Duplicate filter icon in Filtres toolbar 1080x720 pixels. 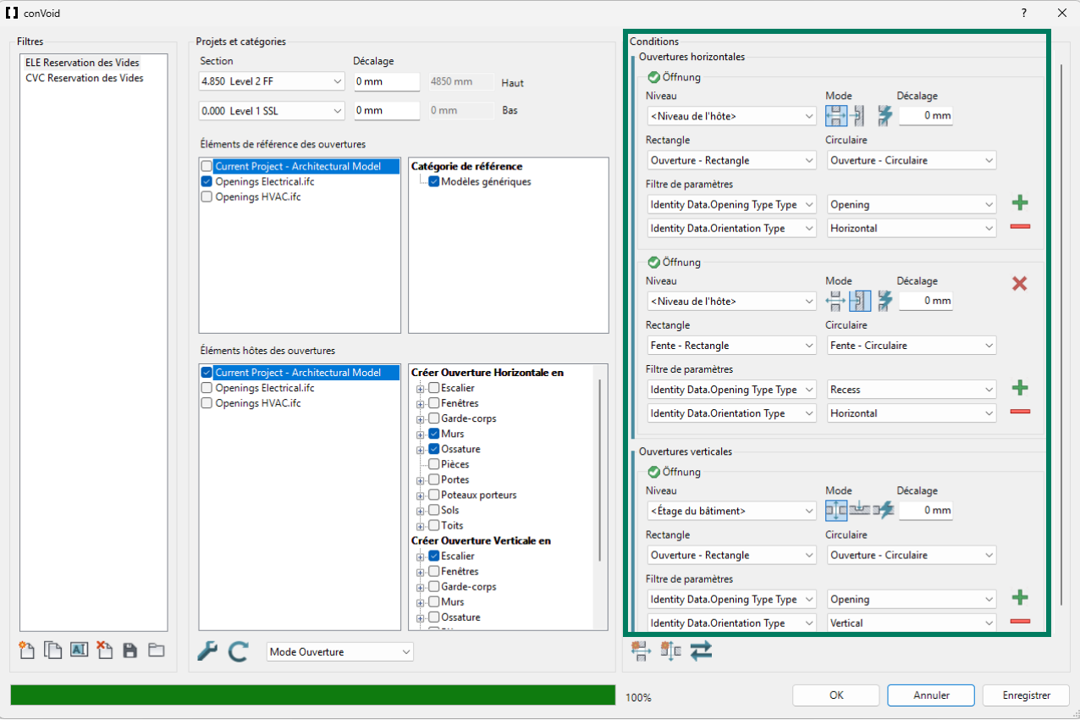coord(52,650)
